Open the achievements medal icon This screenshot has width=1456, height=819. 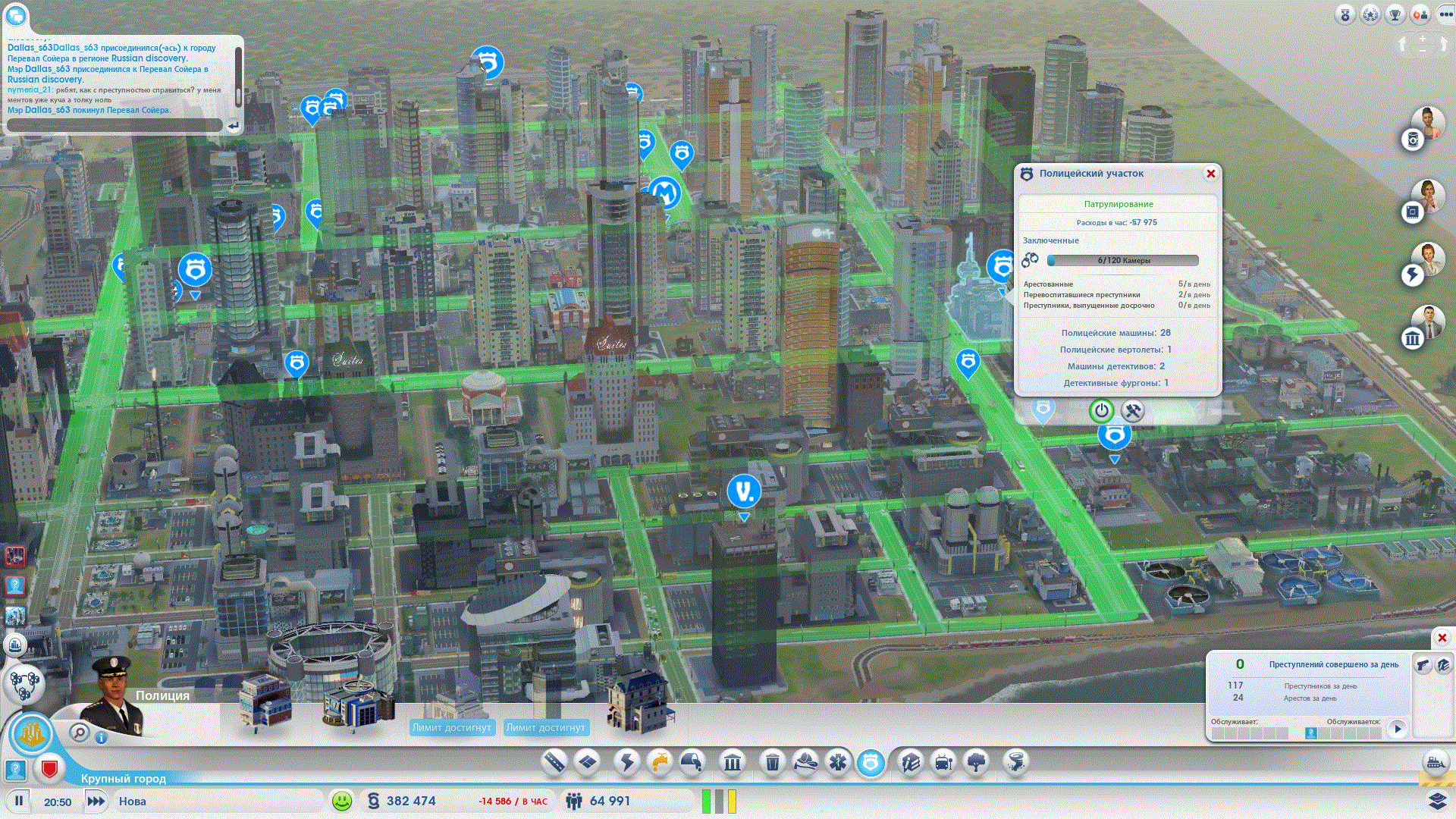pos(1345,14)
